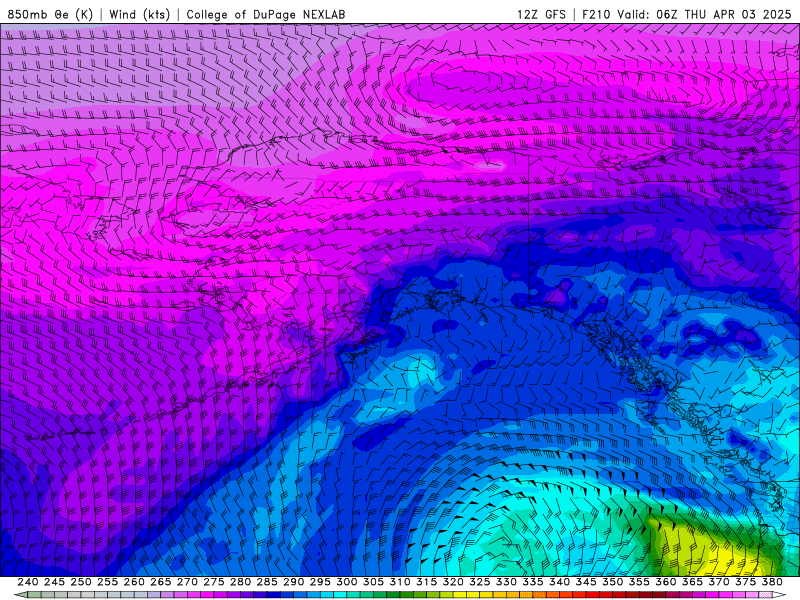The image size is (800, 600).
Task: Click 'Valid: 06Z THU APR 03 2025' text
Action: (x=704, y=14)
